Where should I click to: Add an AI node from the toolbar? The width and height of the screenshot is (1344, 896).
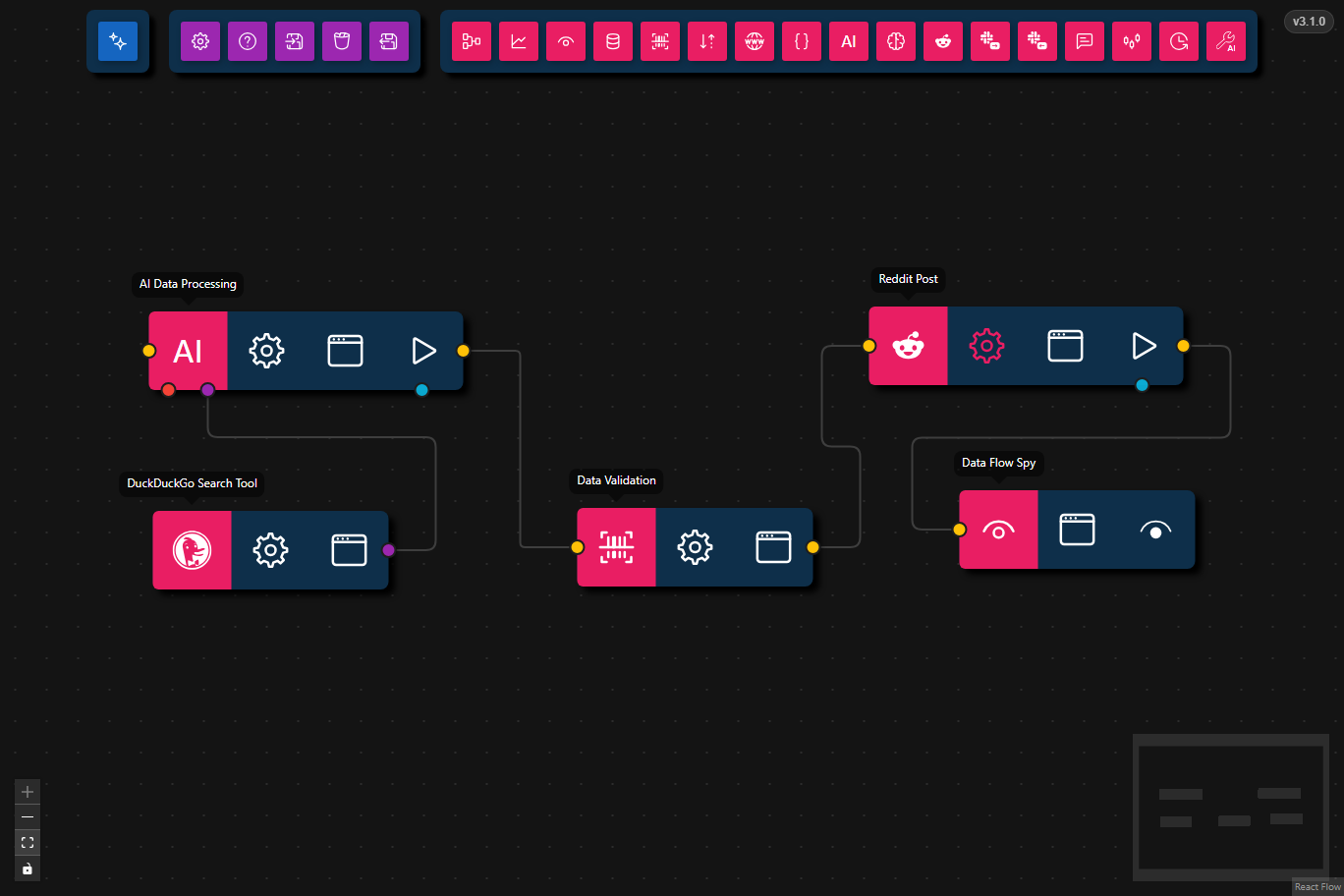[x=849, y=41]
